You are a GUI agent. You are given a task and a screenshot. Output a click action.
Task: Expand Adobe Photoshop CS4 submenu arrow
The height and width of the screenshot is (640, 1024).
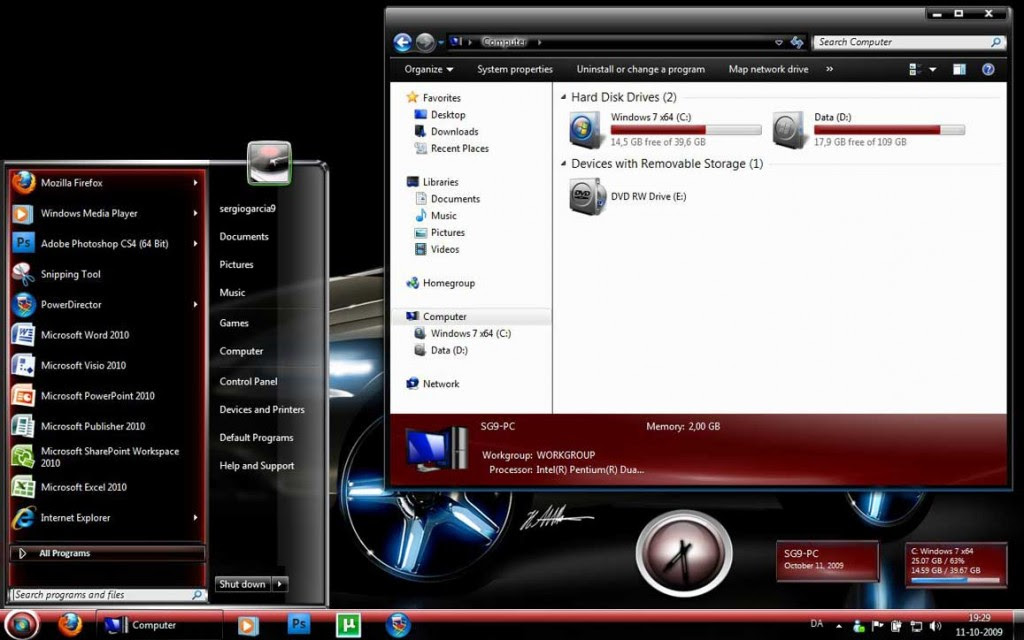pyautogui.click(x=195, y=244)
